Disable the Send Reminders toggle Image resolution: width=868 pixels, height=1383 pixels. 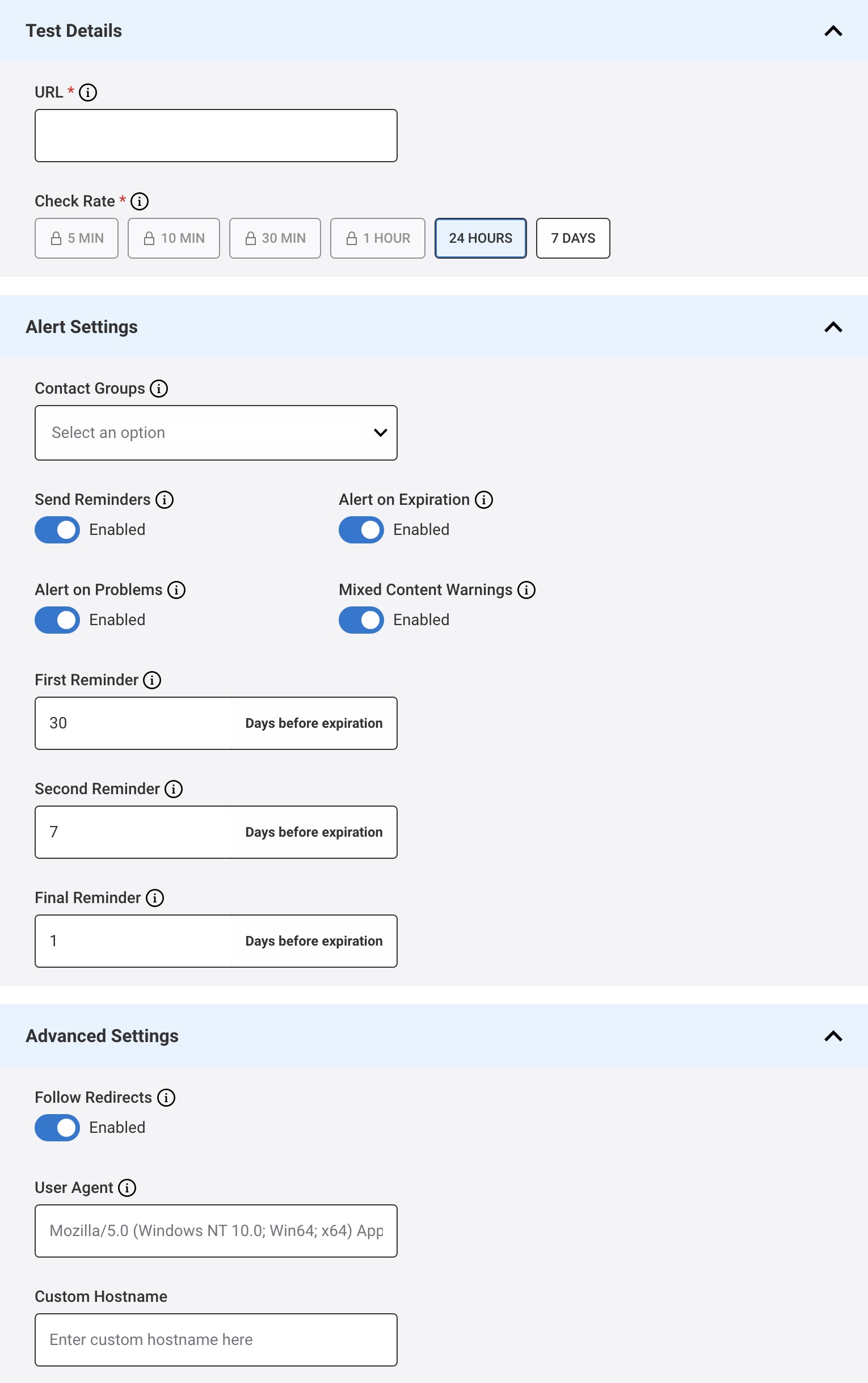click(x=56, y=530)
